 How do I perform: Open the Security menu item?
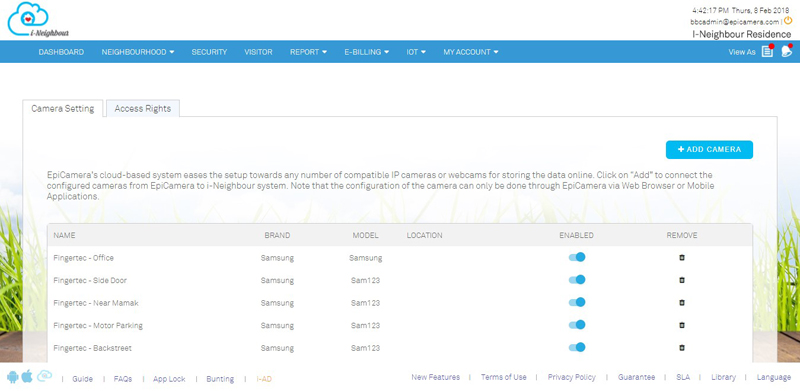209,52
